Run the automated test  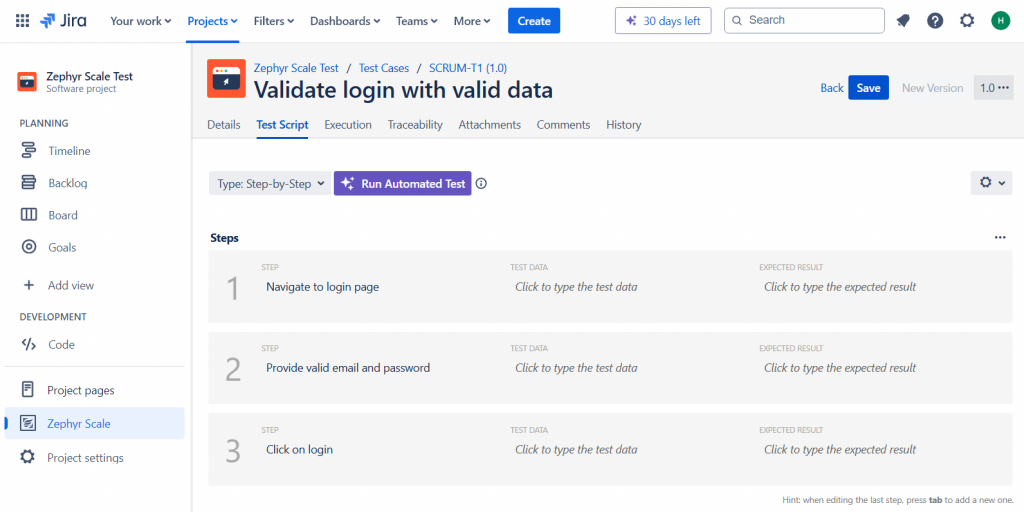tap(403, 184)
